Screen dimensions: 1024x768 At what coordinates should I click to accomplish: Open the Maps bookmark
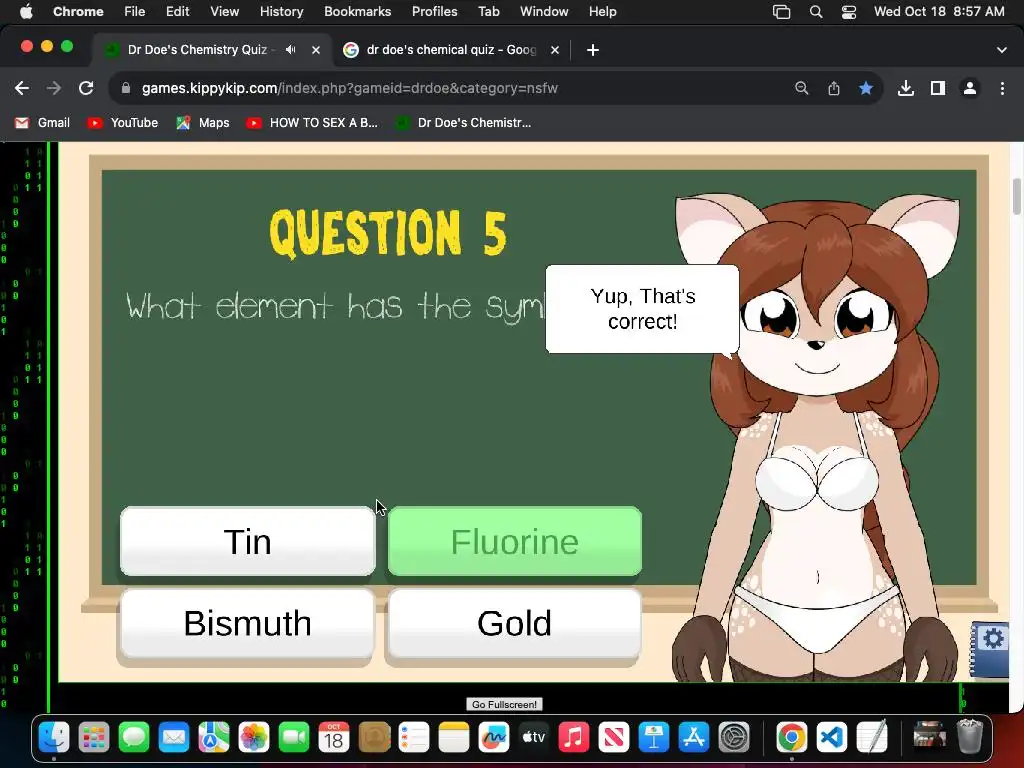pyautogui.click(x=203, y=123)
